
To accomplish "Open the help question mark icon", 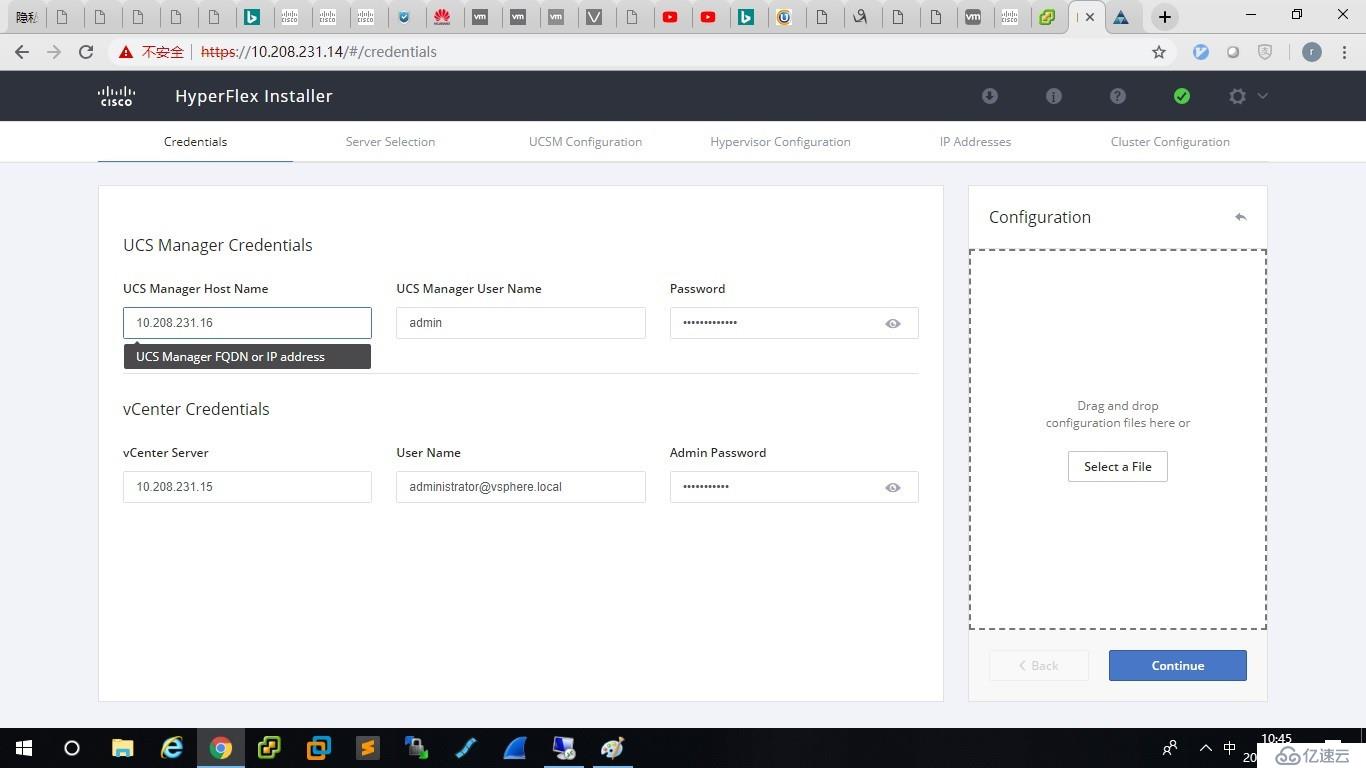I will 1118,96.
